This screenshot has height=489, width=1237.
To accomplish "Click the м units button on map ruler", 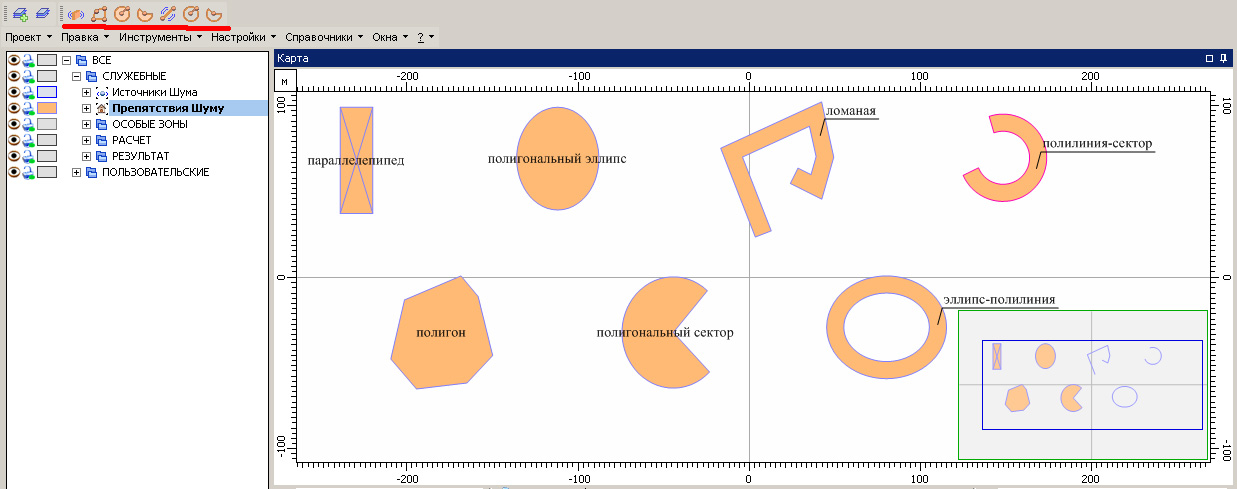I will coord(285,81).
